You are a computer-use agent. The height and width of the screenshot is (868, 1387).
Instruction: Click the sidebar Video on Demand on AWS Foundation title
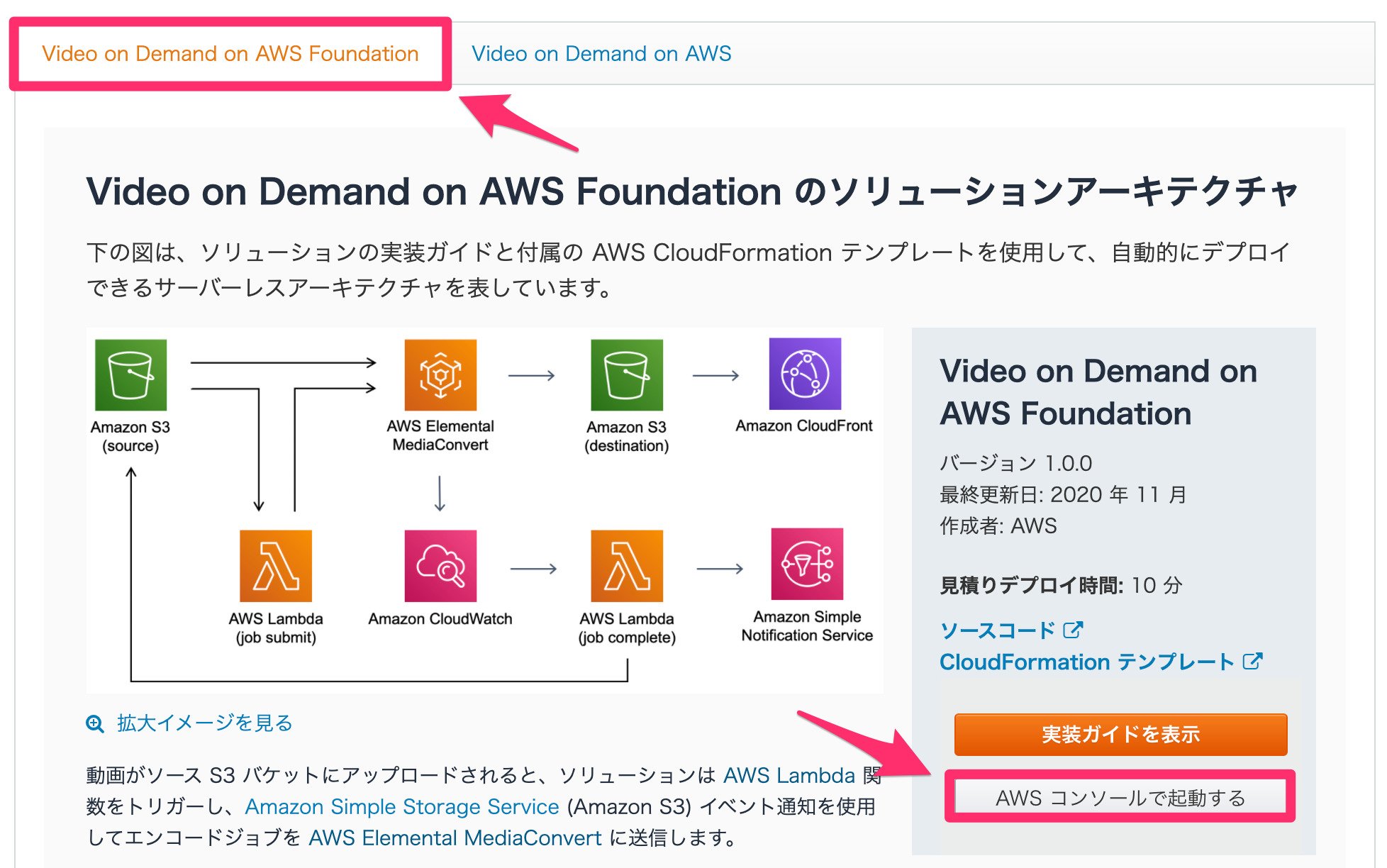pos(1098,392)
